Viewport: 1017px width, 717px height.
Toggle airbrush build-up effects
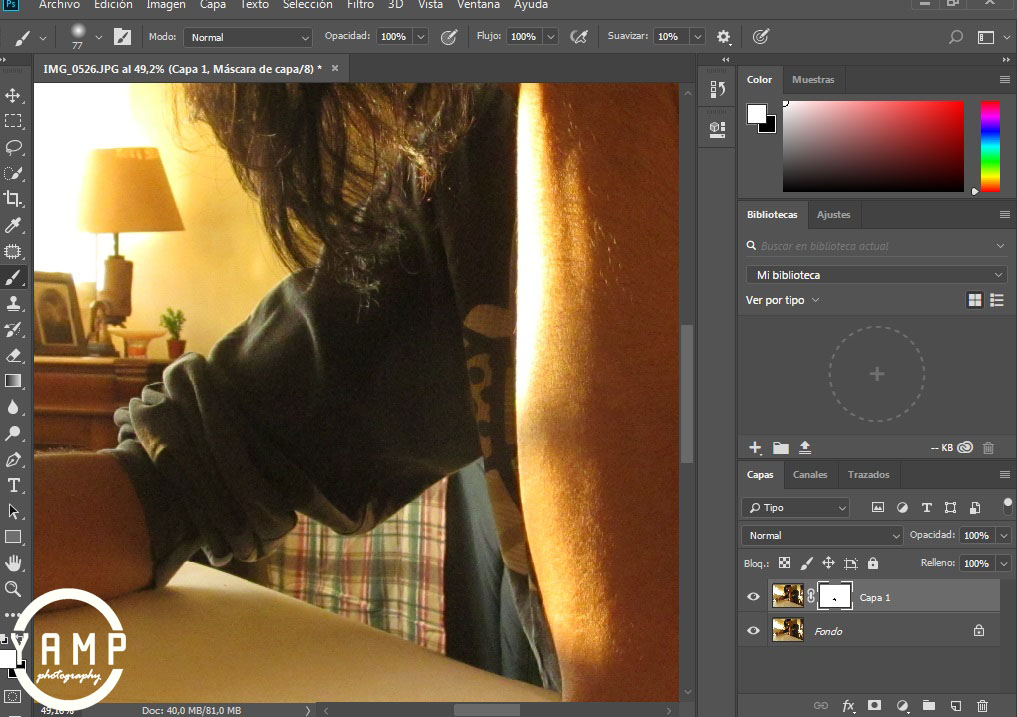[579, 37]
